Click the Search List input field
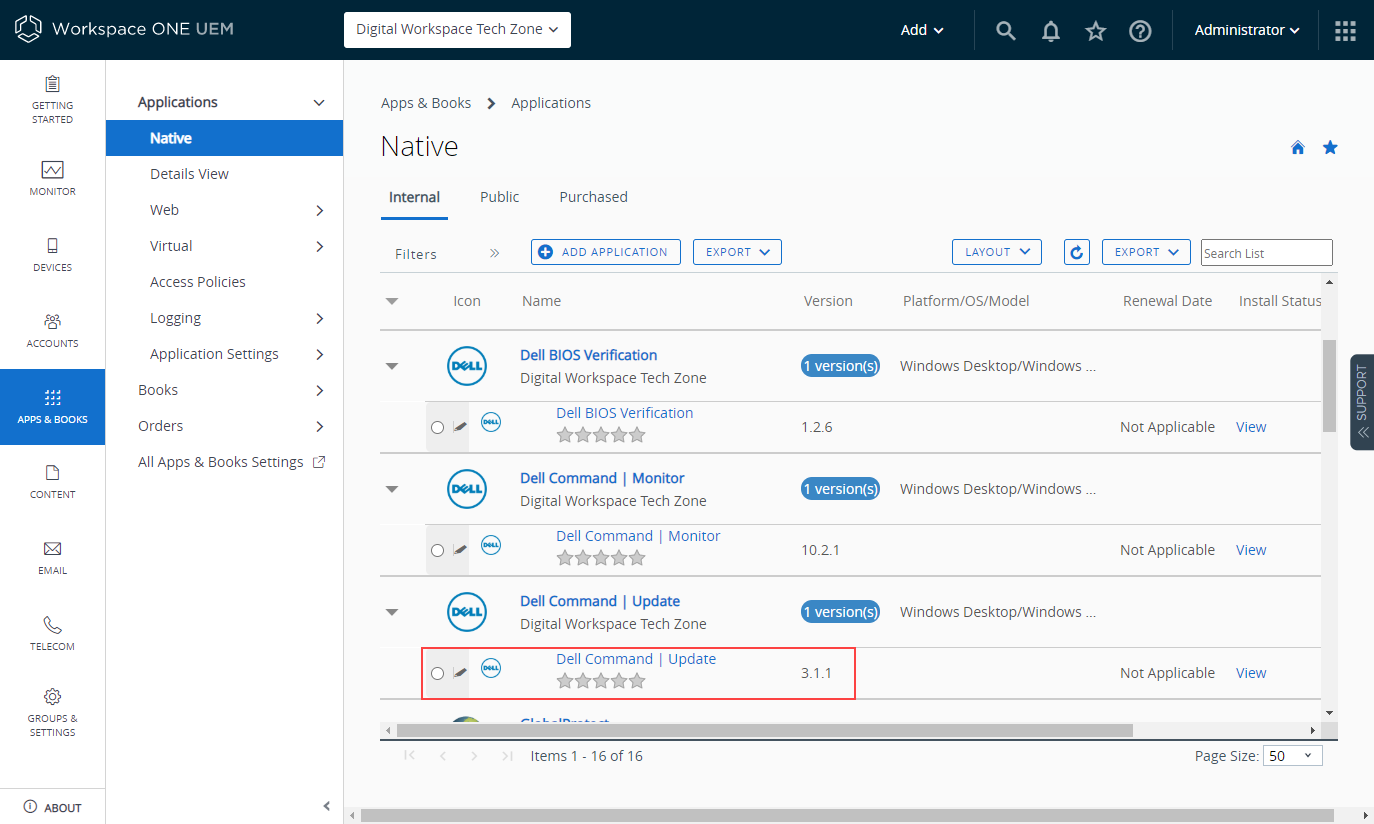1374x824 pixels. pyautogui.click(x=1266, y=253)
